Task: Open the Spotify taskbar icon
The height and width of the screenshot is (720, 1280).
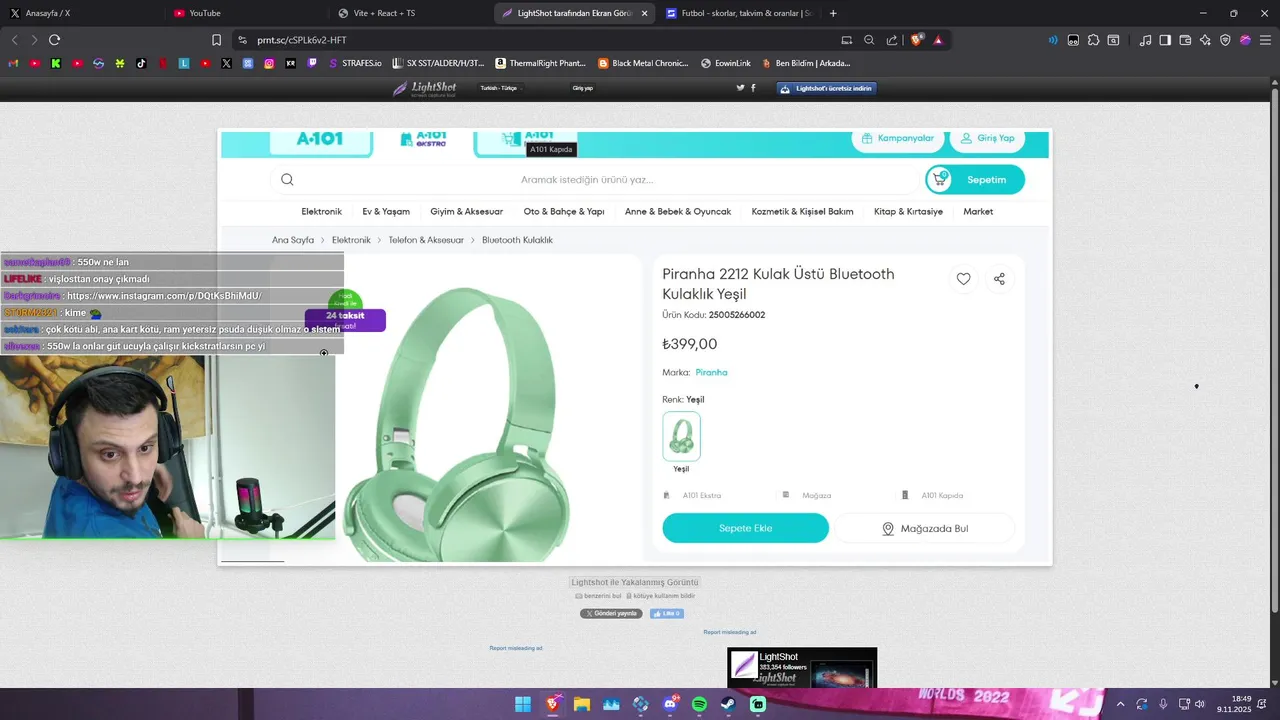Action: click(x=699, y=704)
